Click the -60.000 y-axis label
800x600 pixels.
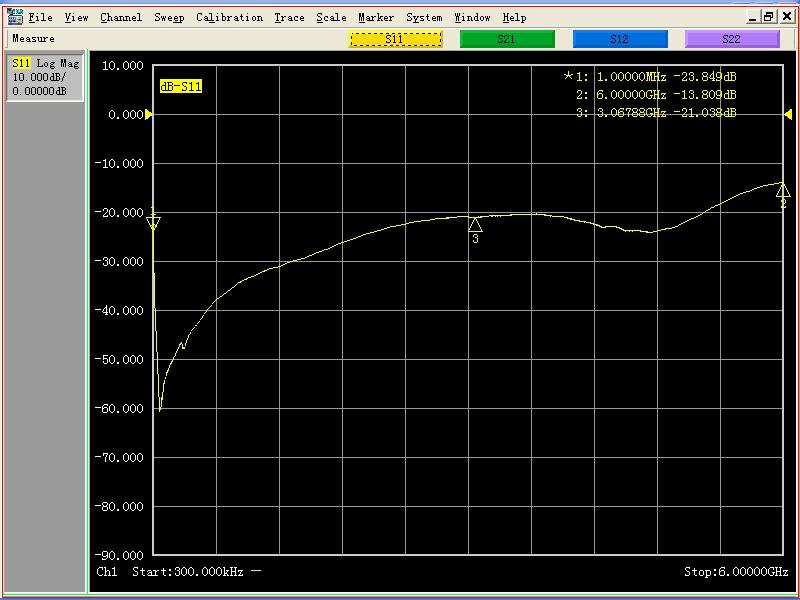click(x=119, y=409)
